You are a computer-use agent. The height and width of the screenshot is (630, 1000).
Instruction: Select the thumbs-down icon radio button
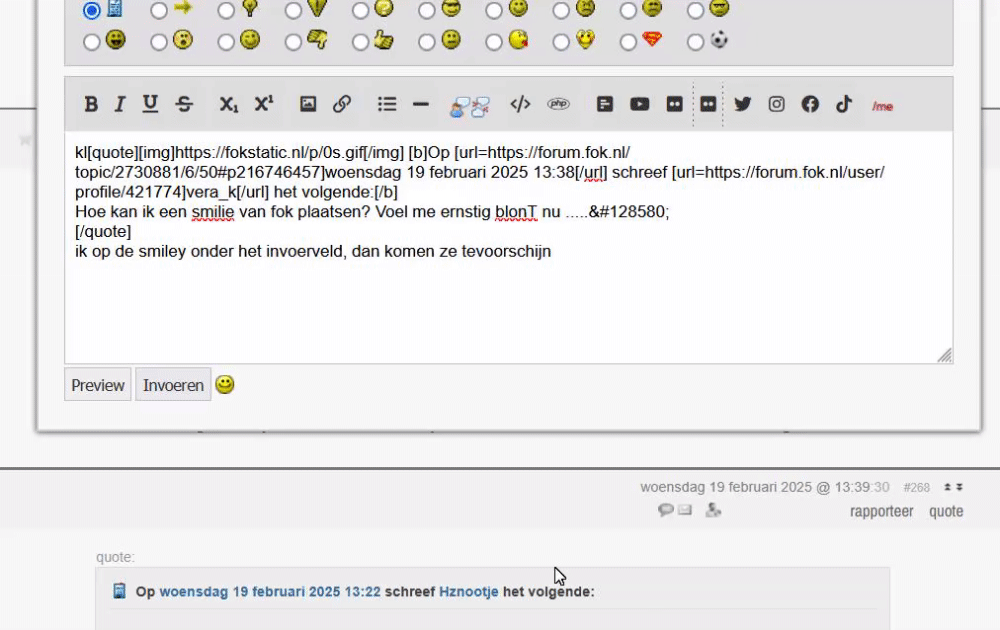[x=293, y=42]
